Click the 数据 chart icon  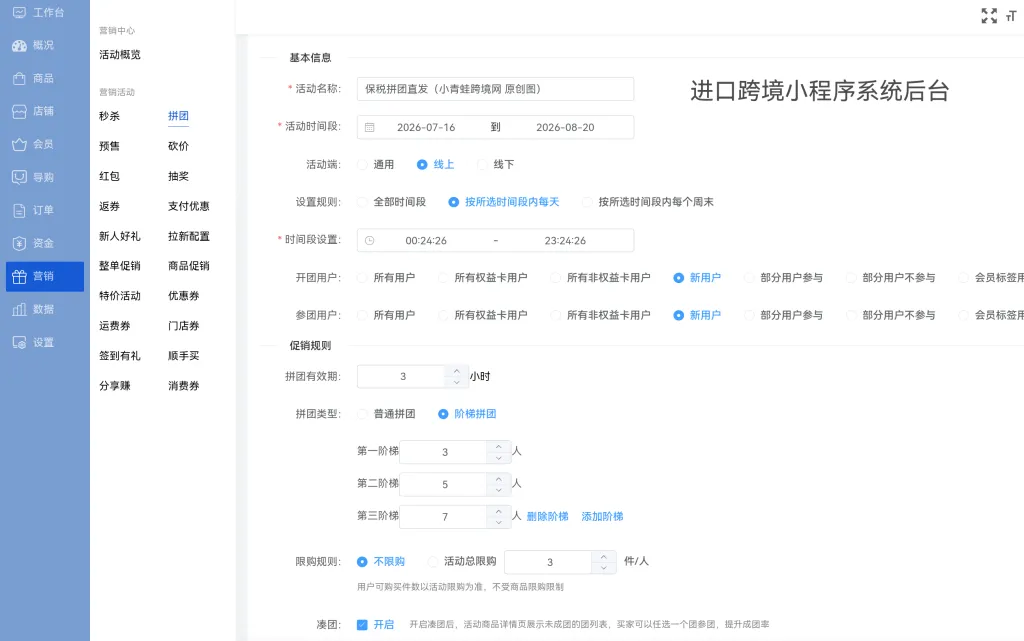[20, 309]
